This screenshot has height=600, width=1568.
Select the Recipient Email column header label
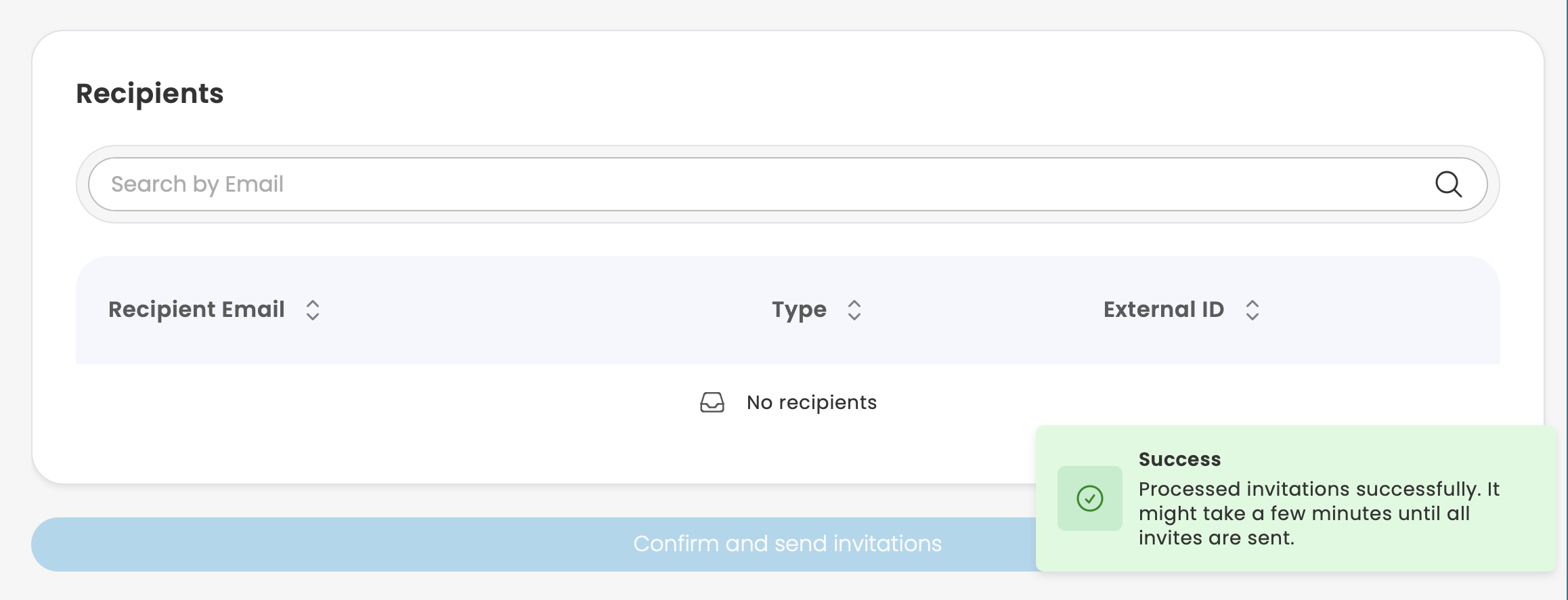coord(196,309)
